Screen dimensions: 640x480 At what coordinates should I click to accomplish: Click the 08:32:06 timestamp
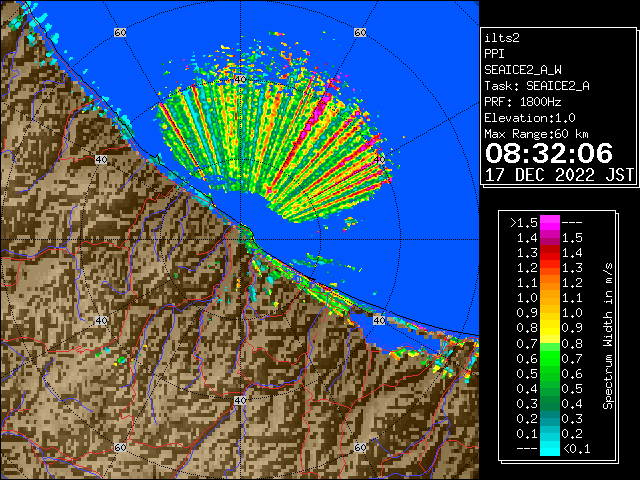point(549,153)
